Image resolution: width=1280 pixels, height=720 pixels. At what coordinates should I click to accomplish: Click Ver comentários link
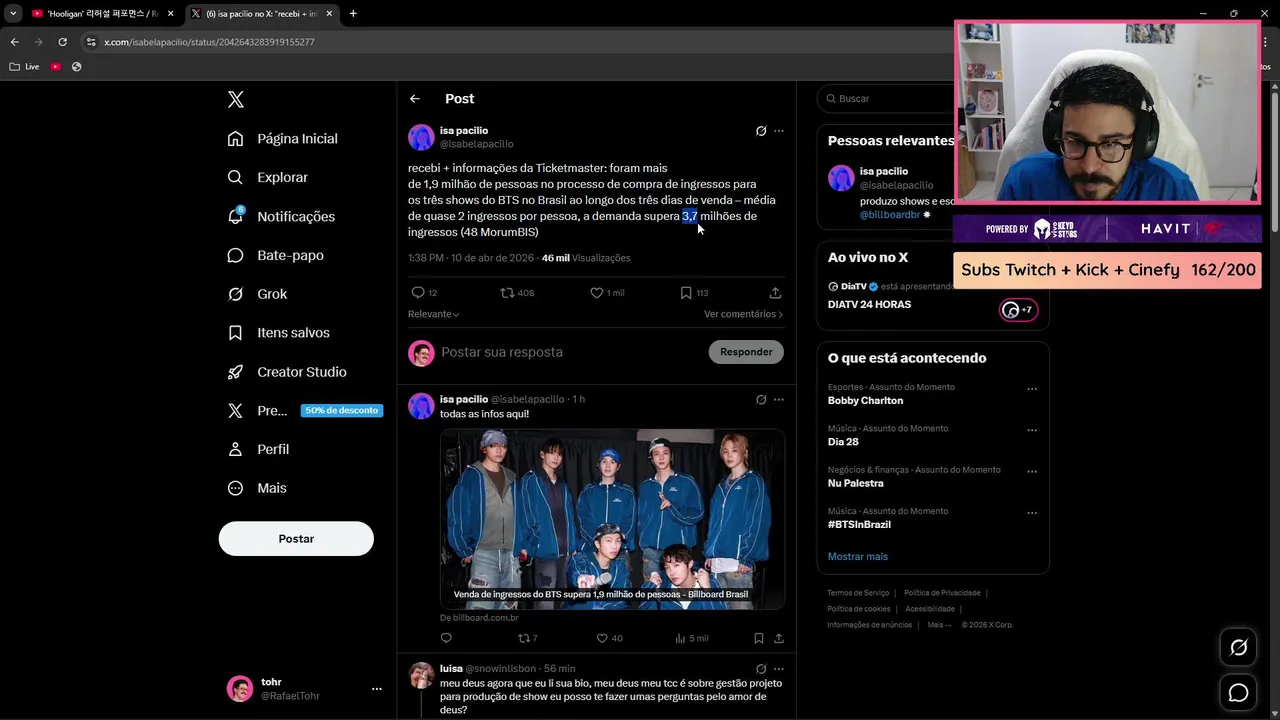pyautogui.click(x=743, y=314)
